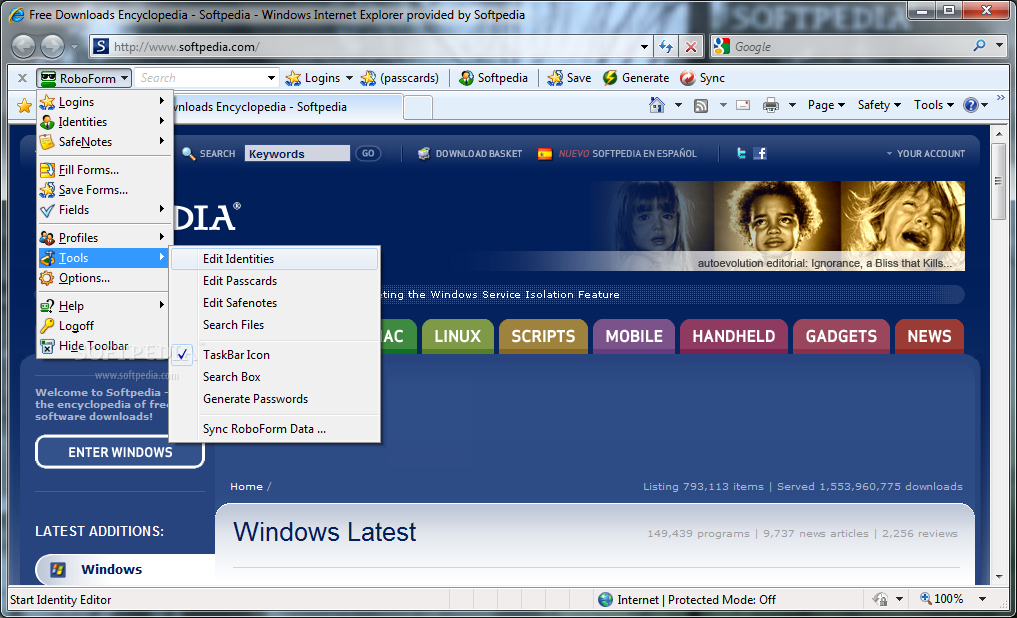Open the IE Tools command bar dropdown

coord(933,105)
